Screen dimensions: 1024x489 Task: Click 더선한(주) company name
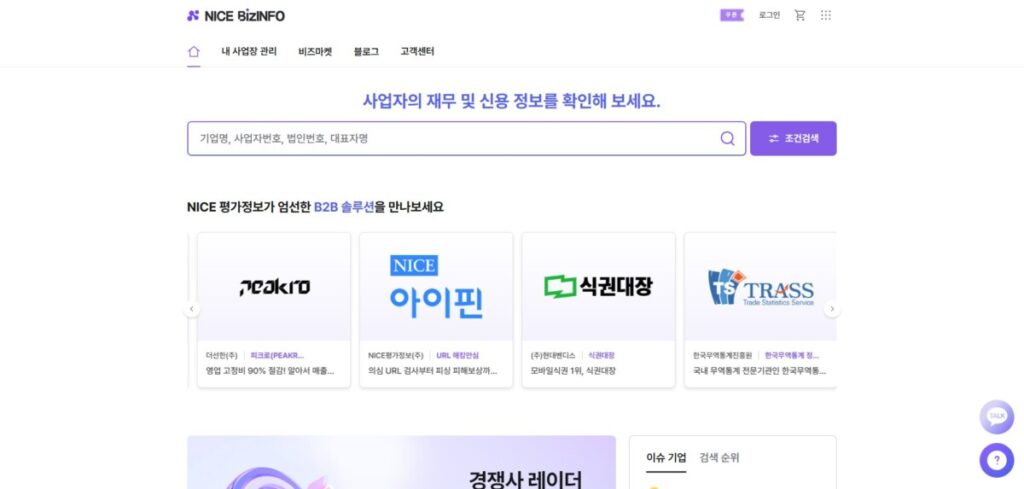pos(221,356)
